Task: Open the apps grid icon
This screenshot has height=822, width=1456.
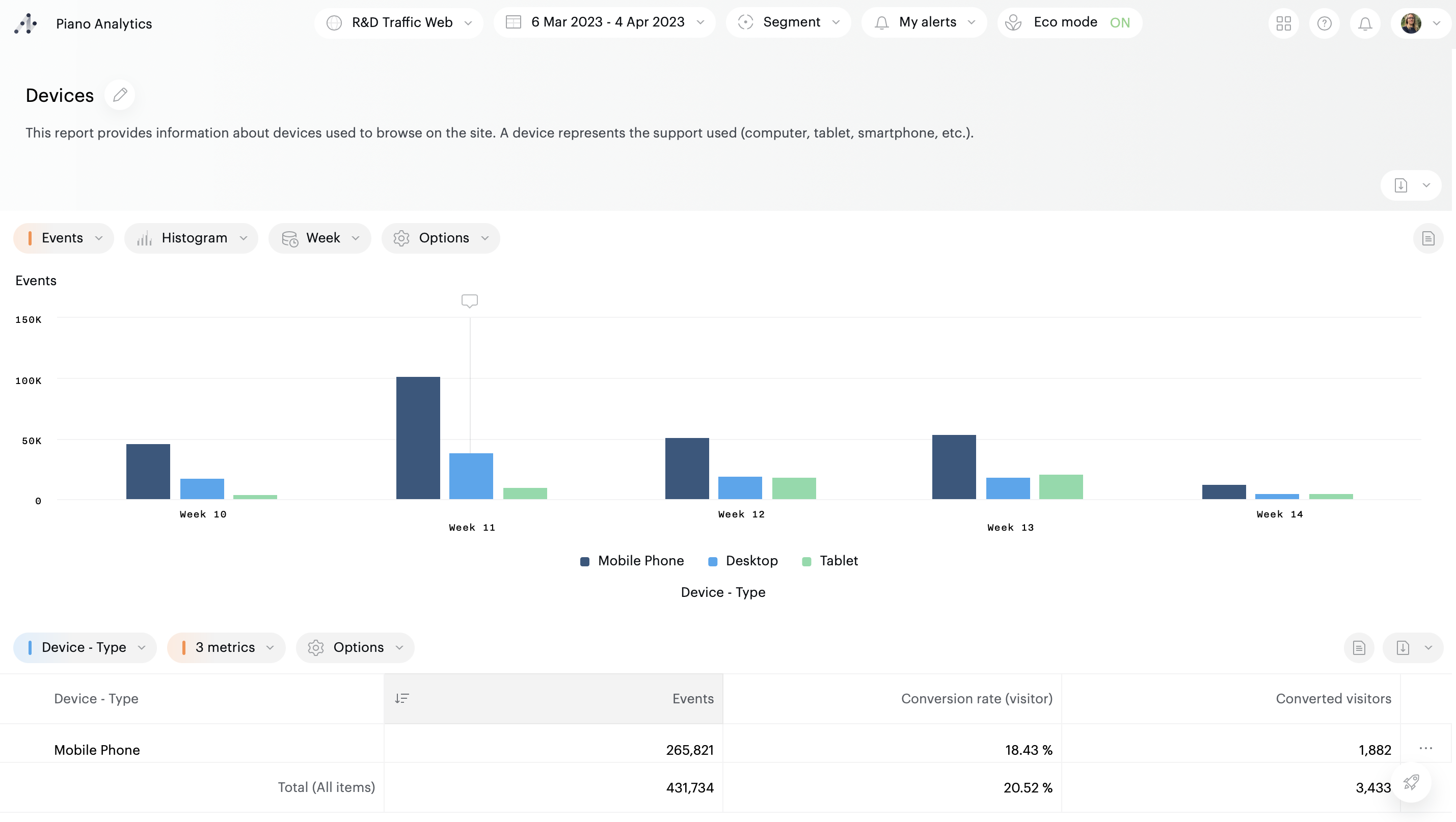Action: [x=1283, y=23]
